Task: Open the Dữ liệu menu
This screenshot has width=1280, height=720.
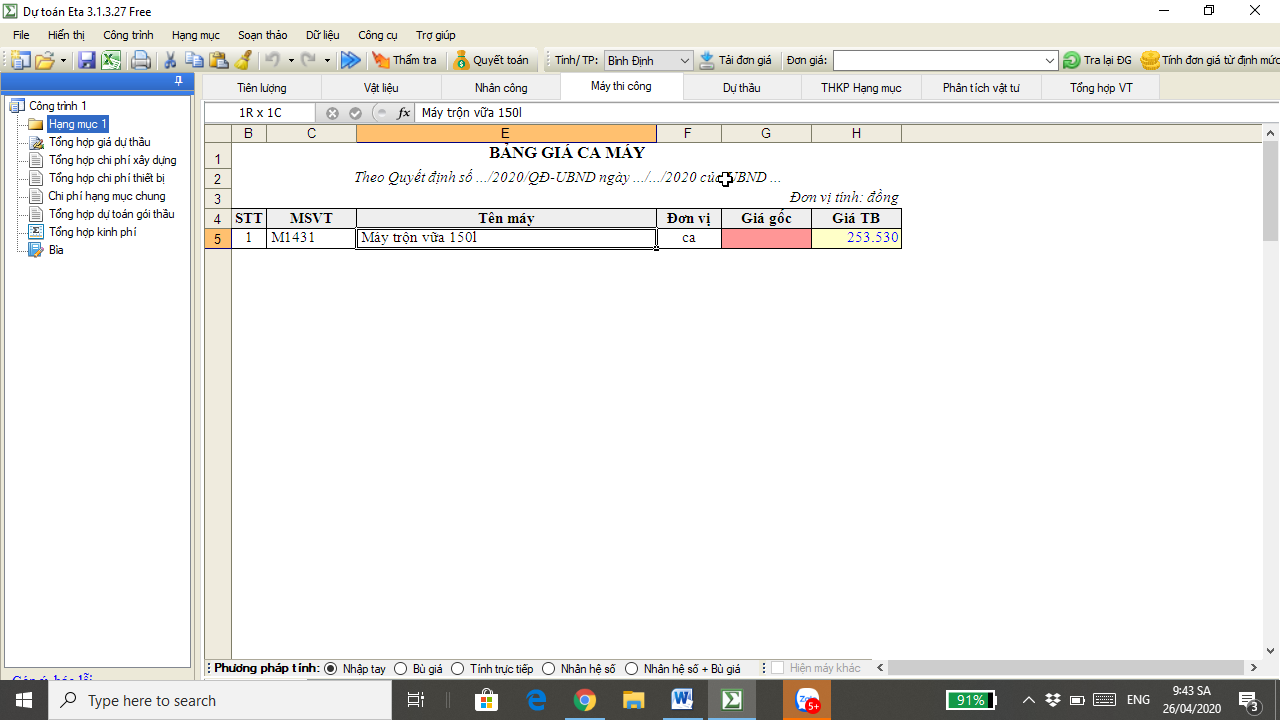Action: click(x=322, y=35)
